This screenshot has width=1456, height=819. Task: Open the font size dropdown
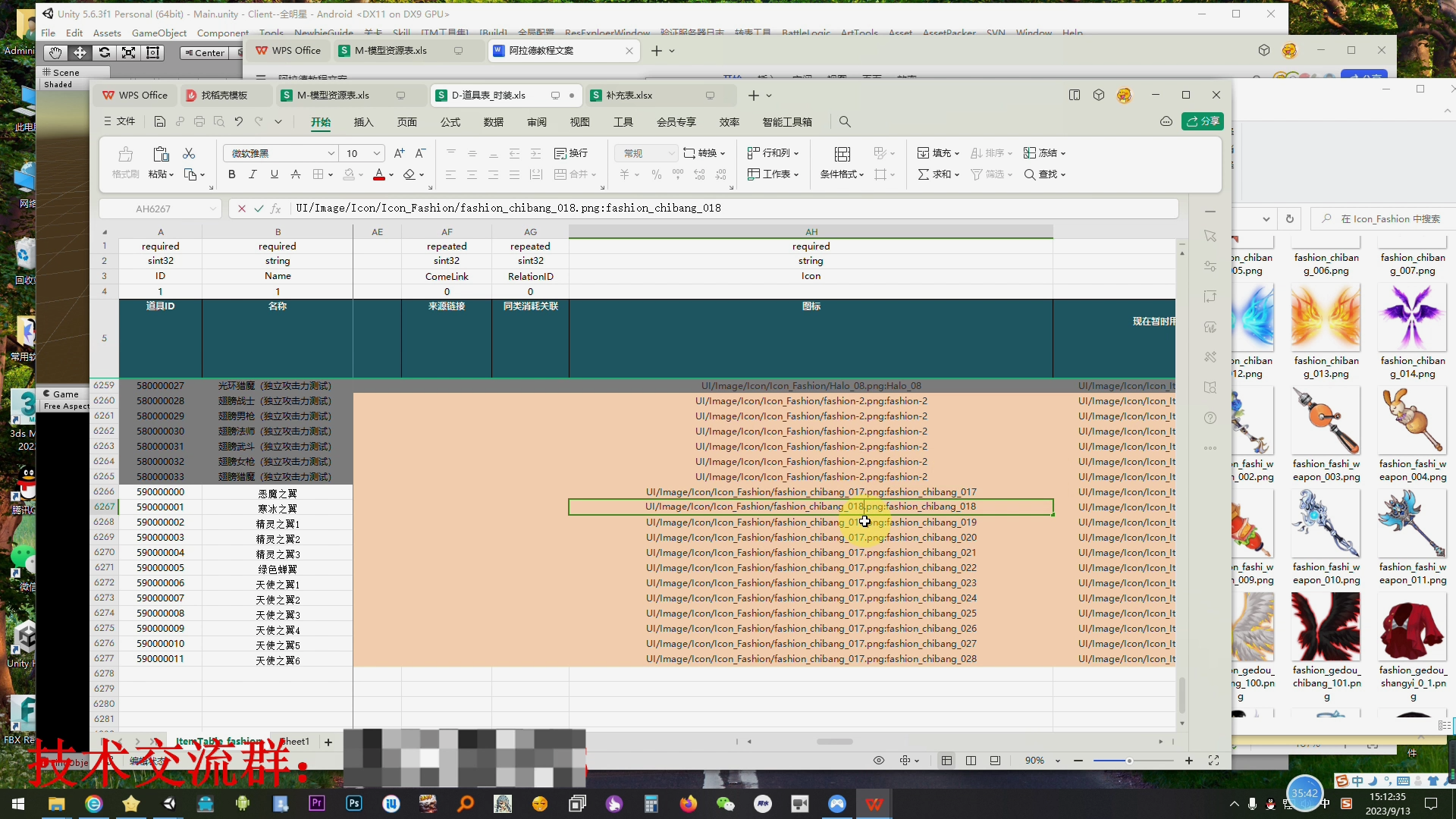point(376,153)
